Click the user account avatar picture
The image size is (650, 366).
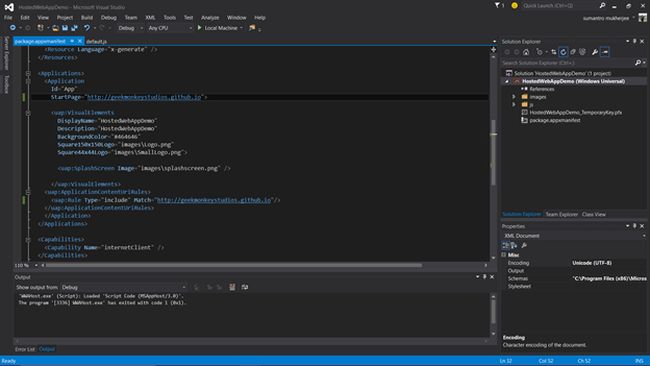click(643, 18)
